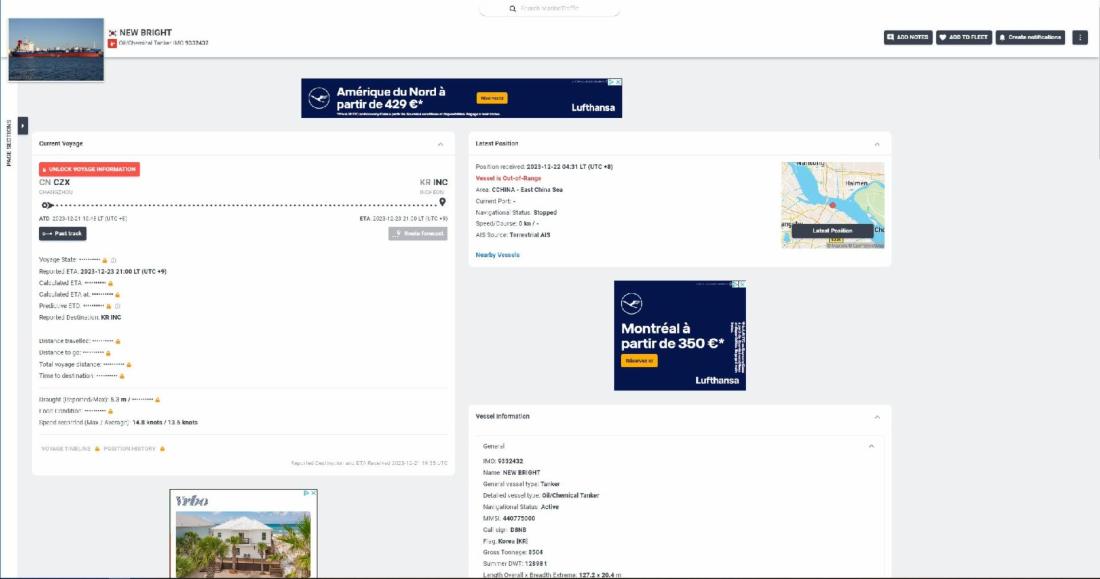The image size is (1100, 579).
Task: Click the destination pin on voyage track
Action: [442, 202]
